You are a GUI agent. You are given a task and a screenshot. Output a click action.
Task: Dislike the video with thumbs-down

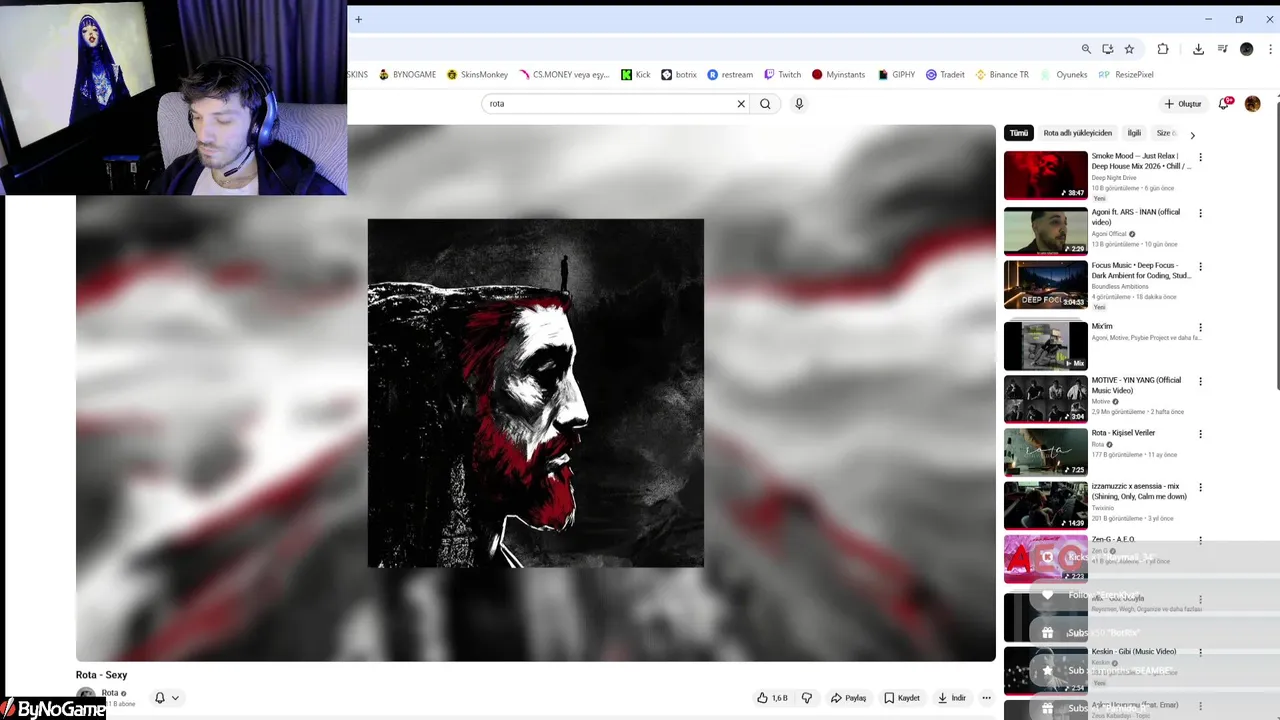point(807,698)
